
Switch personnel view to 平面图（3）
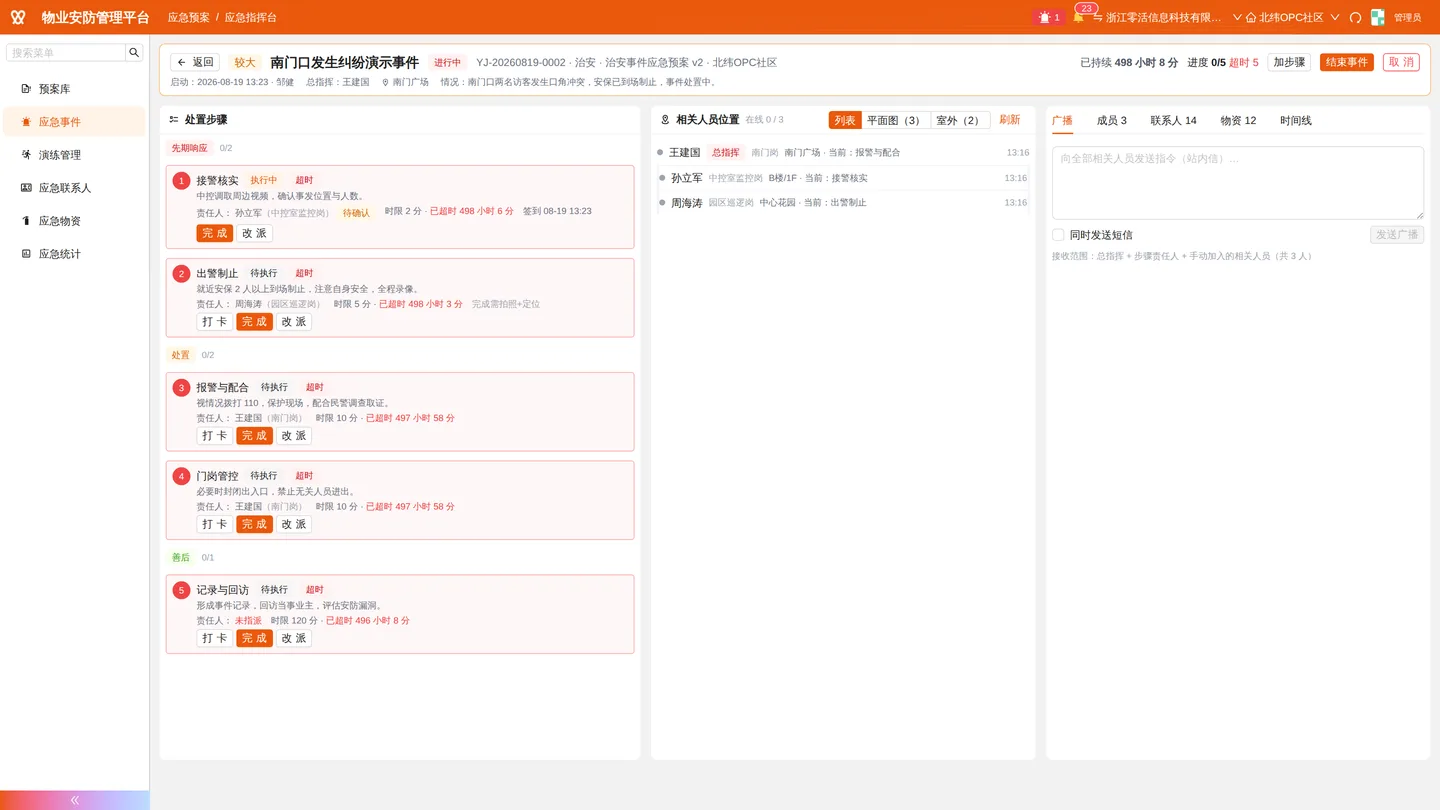pyautogui.click(x=896, y=120)
